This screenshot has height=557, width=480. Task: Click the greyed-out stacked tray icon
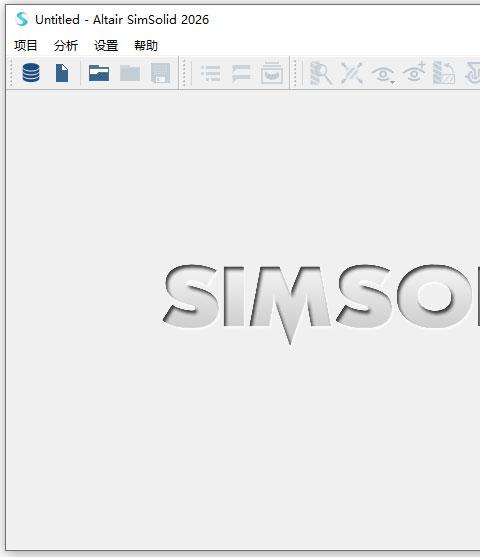[x=272, y=73]
